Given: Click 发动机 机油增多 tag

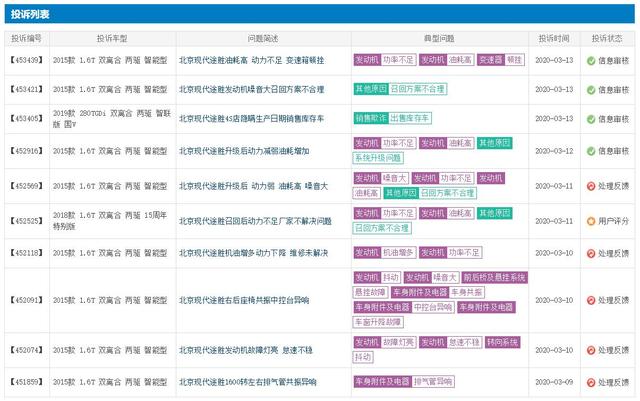Looking at the screenshot, I should tap(385, 253).
